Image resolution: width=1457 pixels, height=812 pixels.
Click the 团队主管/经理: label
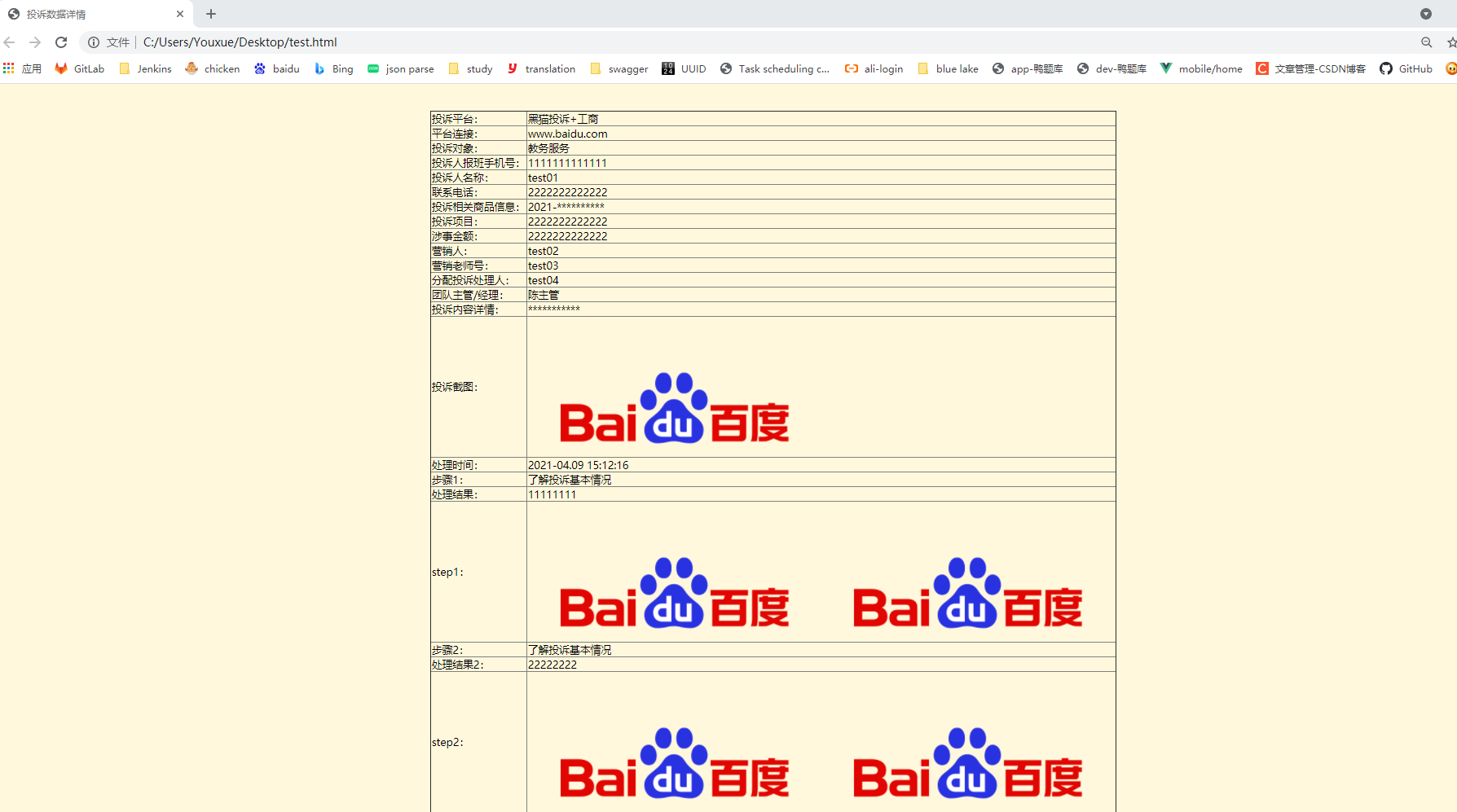(x=468, y=295)
